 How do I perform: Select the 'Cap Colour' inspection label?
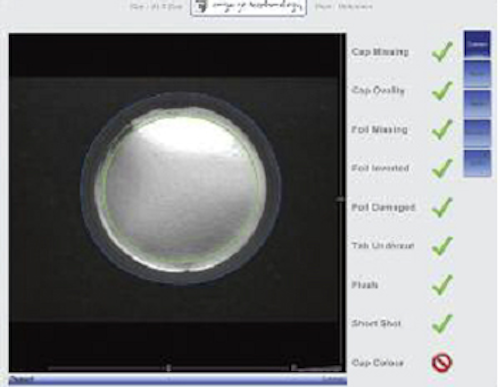(x=378, y=363)
